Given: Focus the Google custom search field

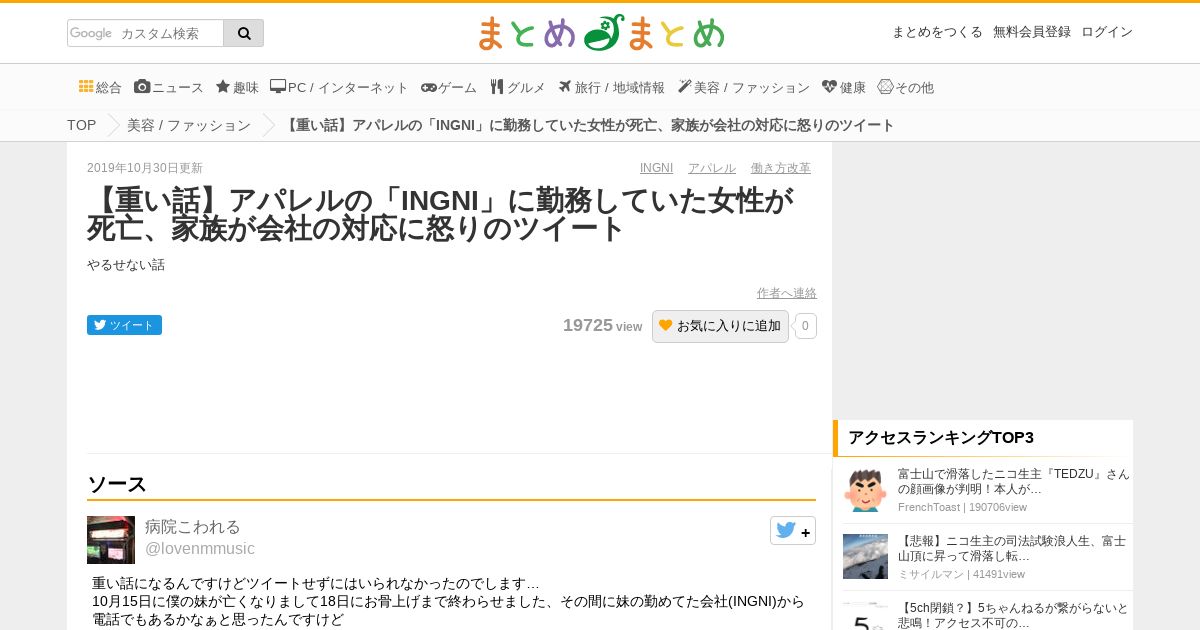Looking at the screenshot, I should click(x=146, y=33).
